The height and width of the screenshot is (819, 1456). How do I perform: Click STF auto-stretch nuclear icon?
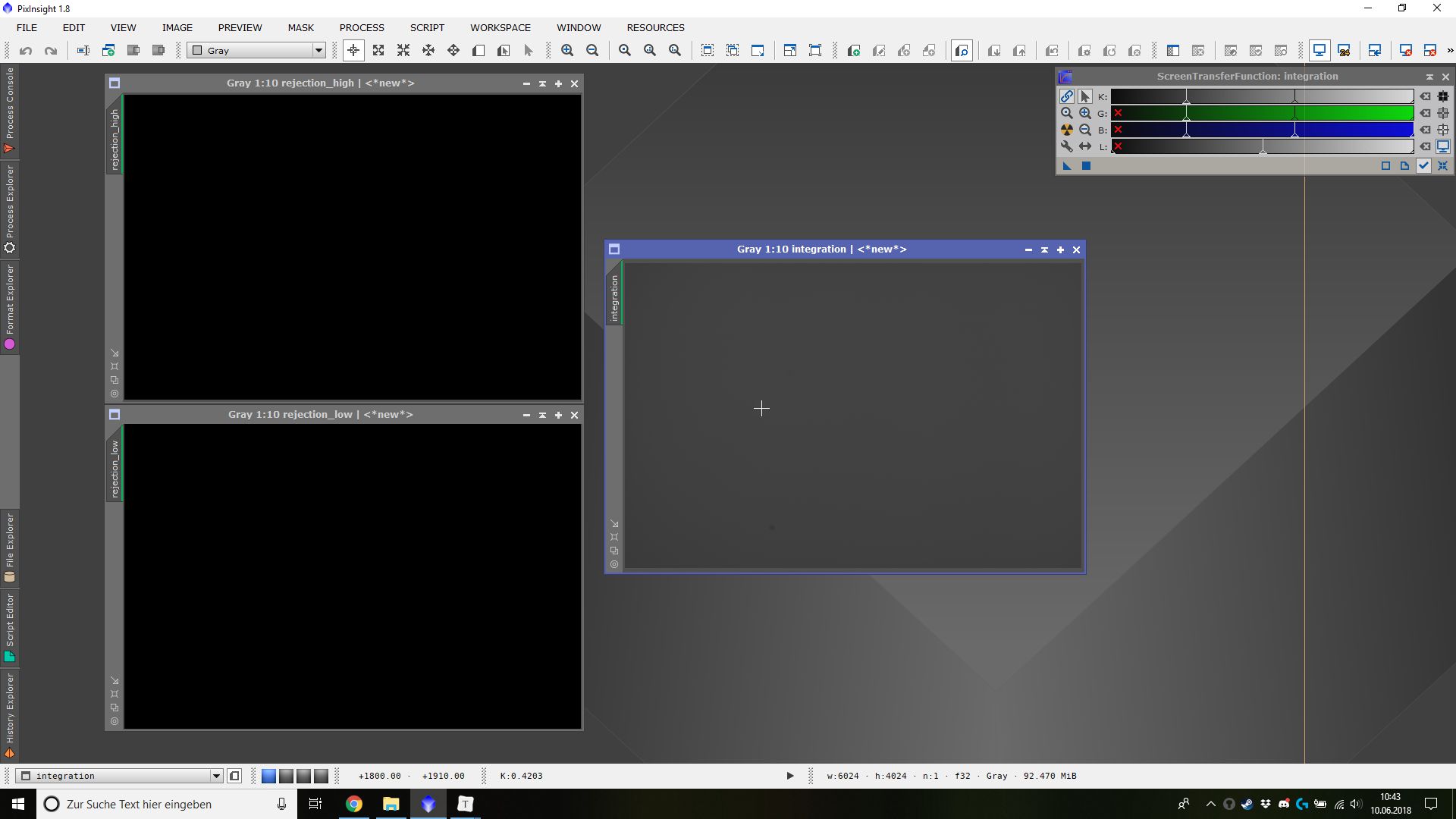pyautogui.click(x=1066, y=130)
